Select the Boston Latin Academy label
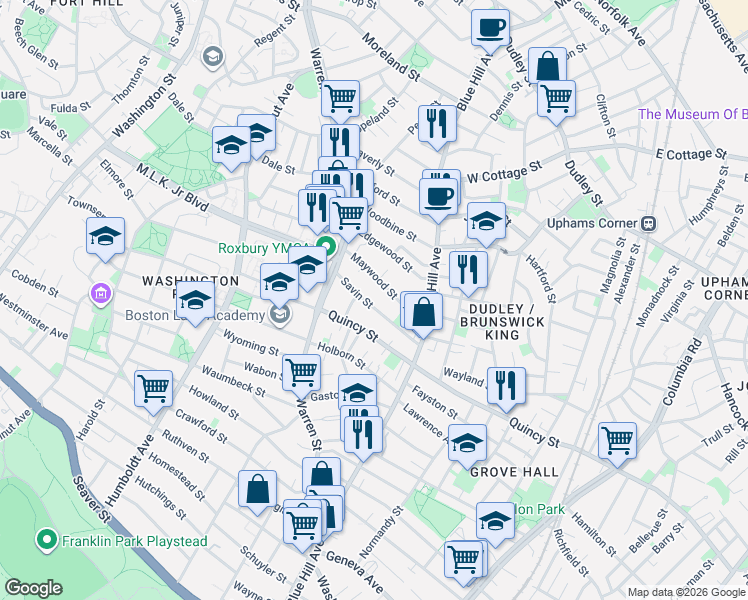 click(x=195, y=316)
